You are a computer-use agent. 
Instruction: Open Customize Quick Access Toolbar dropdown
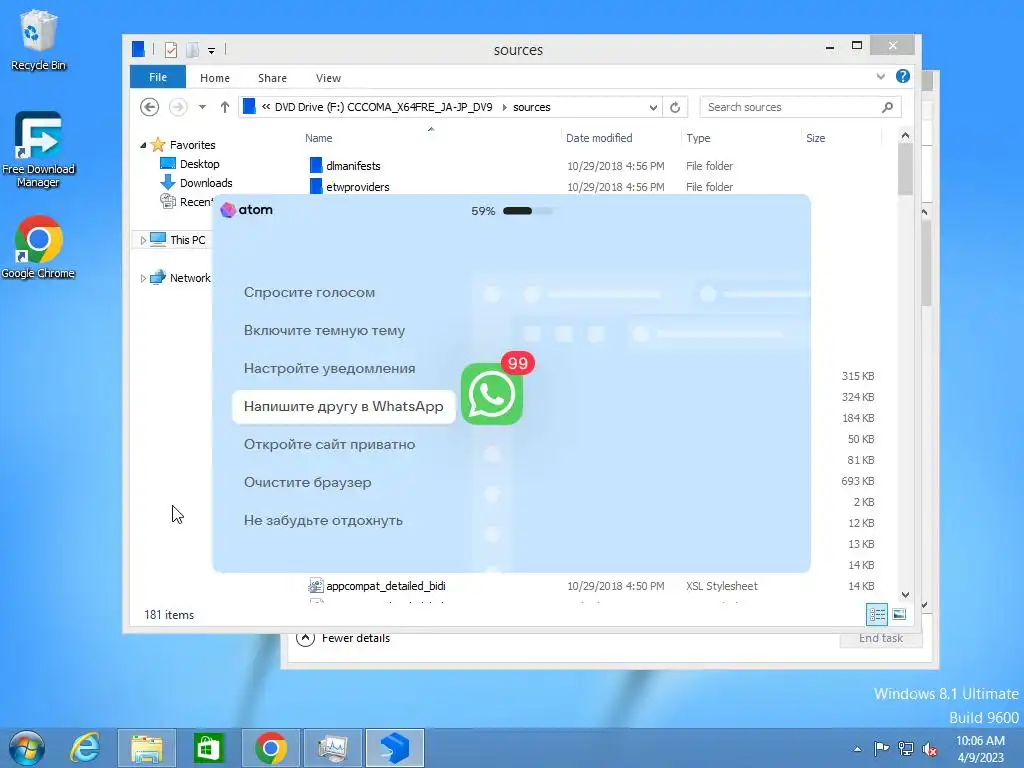click(212, 50)
